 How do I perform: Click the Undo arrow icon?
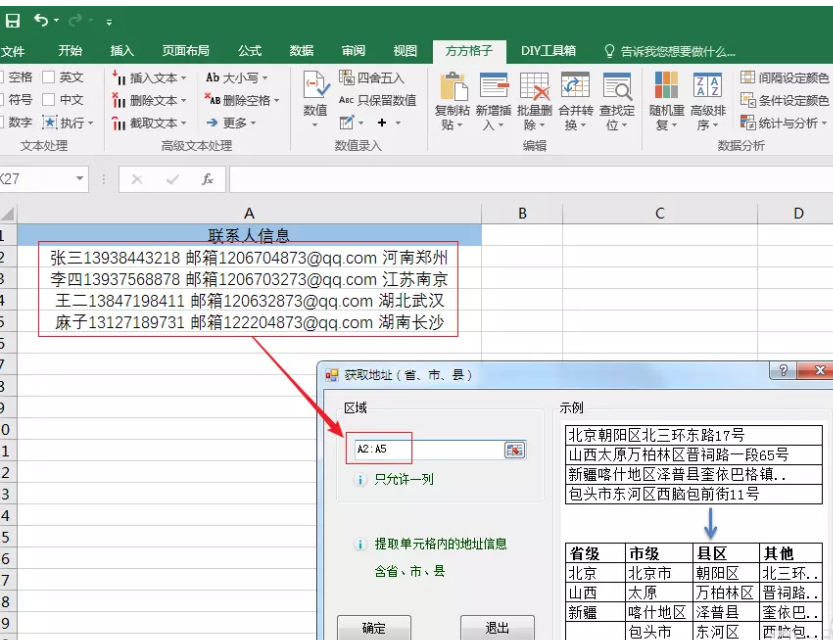click(x=41, y=20)
